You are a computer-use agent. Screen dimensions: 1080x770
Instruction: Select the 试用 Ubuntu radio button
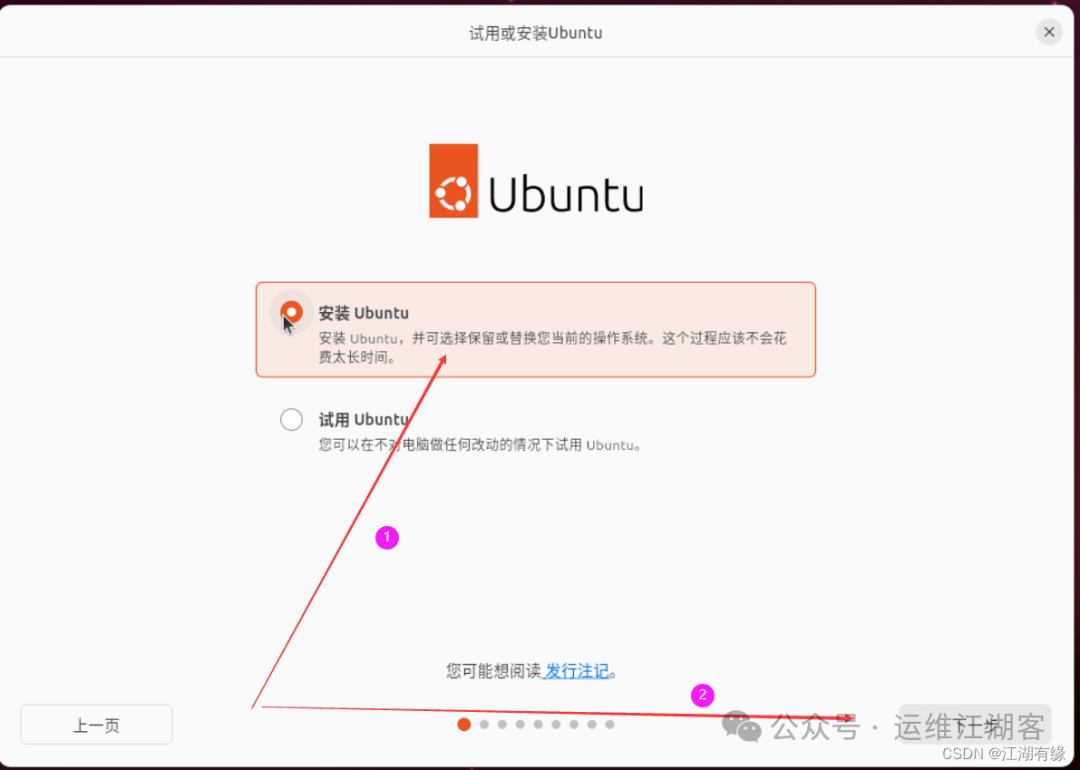(x=291, y=419)
